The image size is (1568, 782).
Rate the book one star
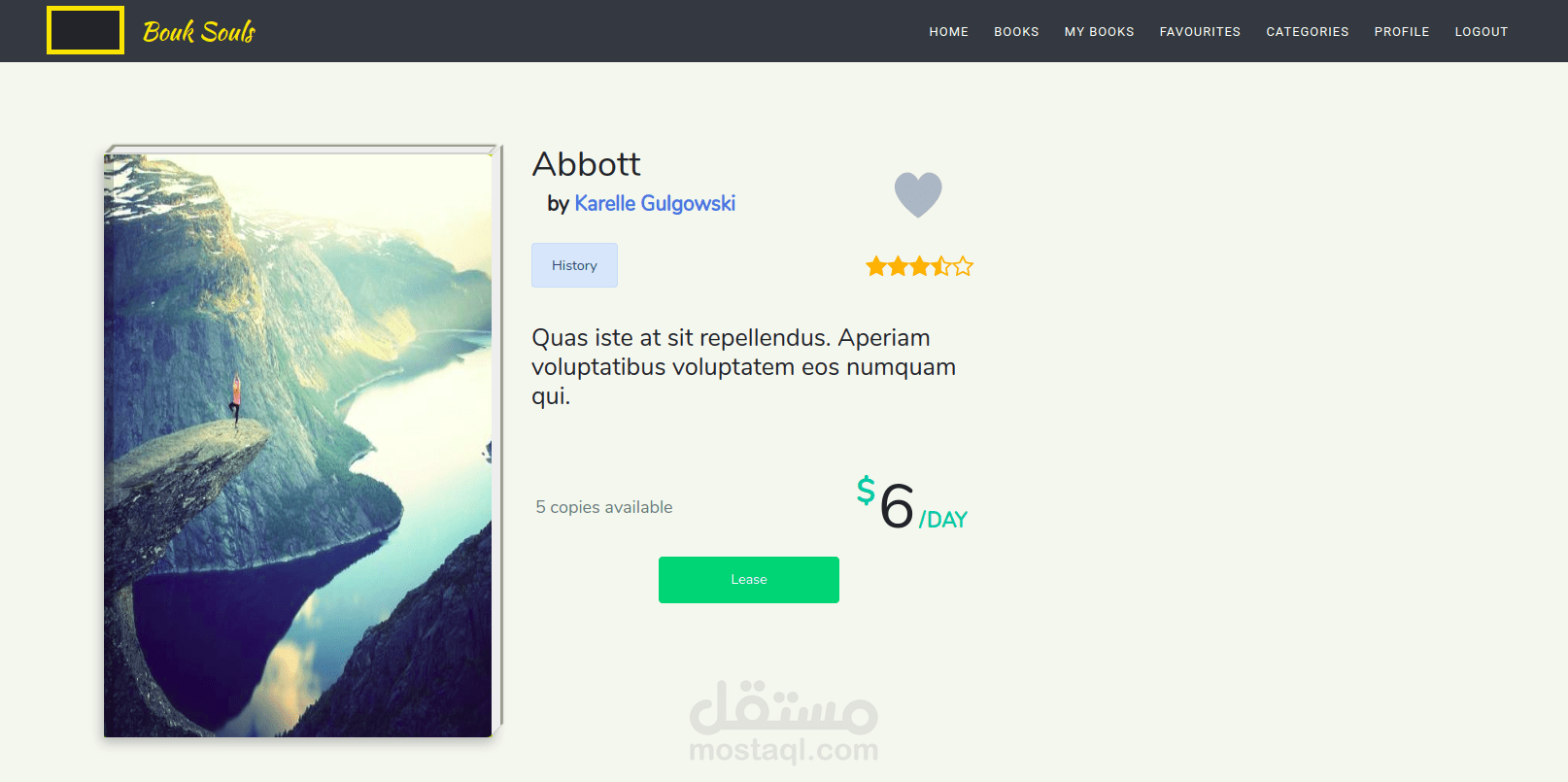(876, 266)
